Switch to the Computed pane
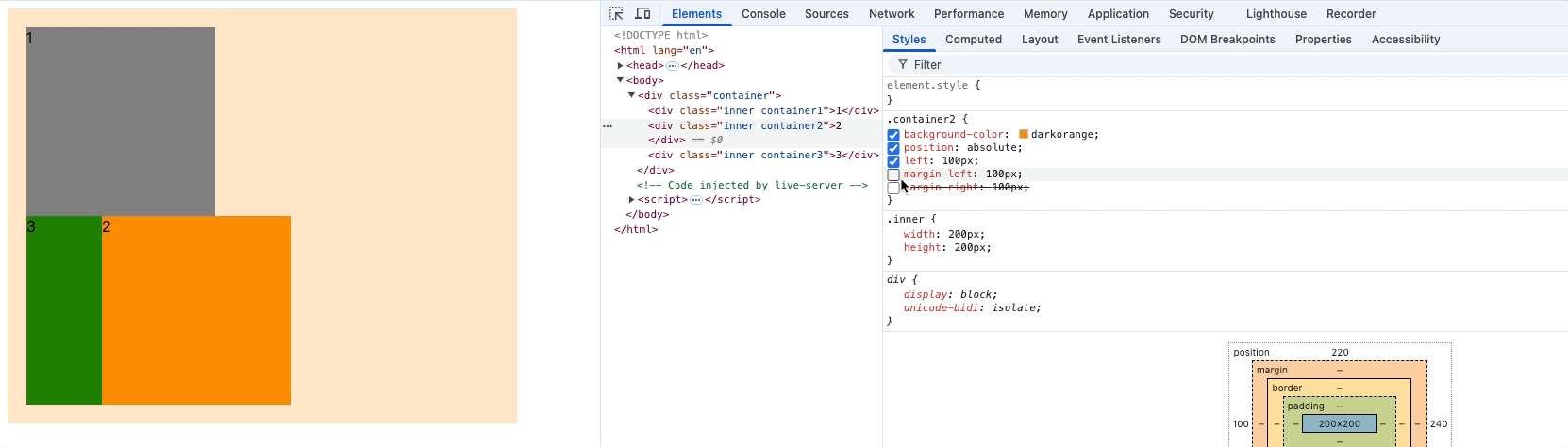 coord(974,40)
